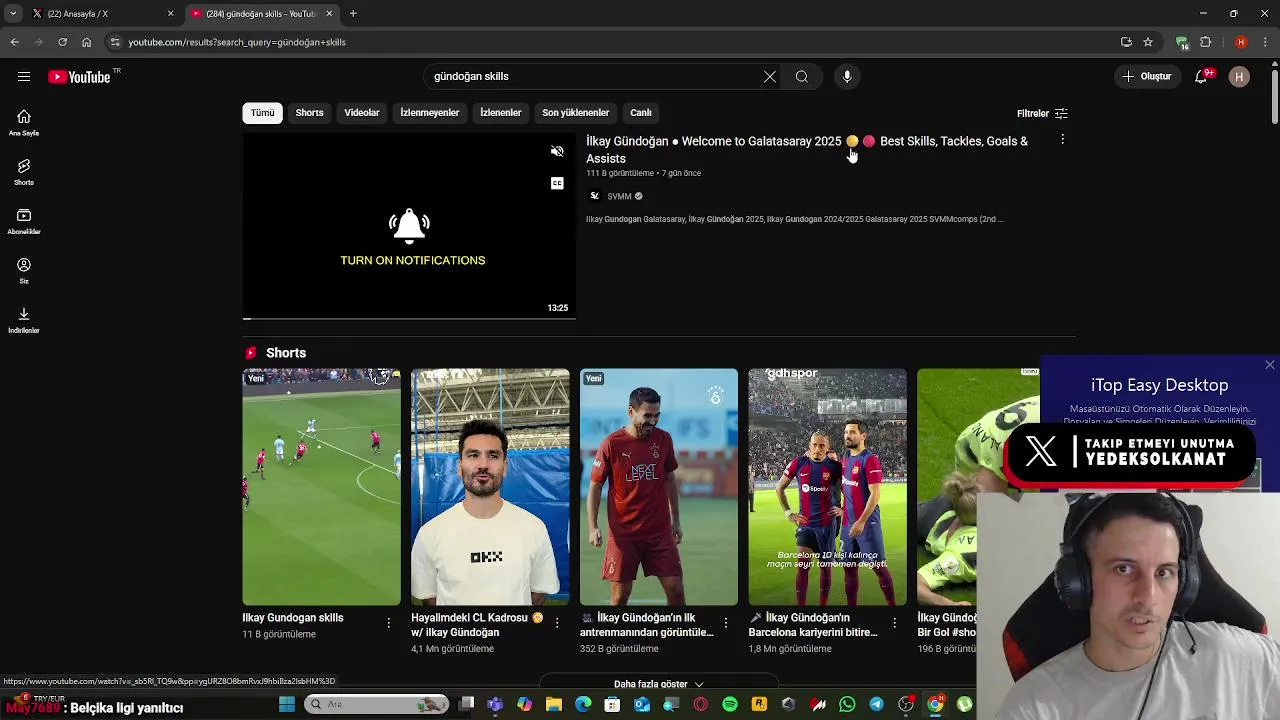
Task: Open a new Chrome tab
Action: coord(353,13)
